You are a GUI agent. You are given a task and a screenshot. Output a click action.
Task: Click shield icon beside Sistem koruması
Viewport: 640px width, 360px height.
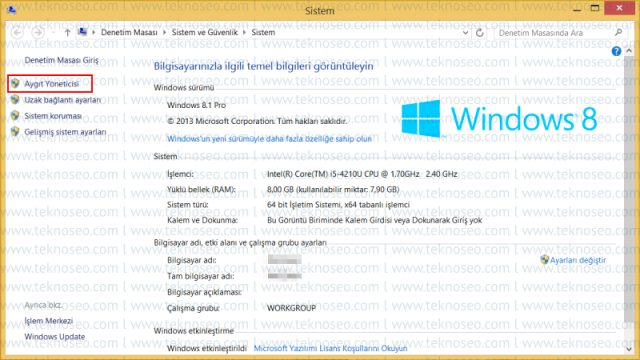click(x=15, y=116)
